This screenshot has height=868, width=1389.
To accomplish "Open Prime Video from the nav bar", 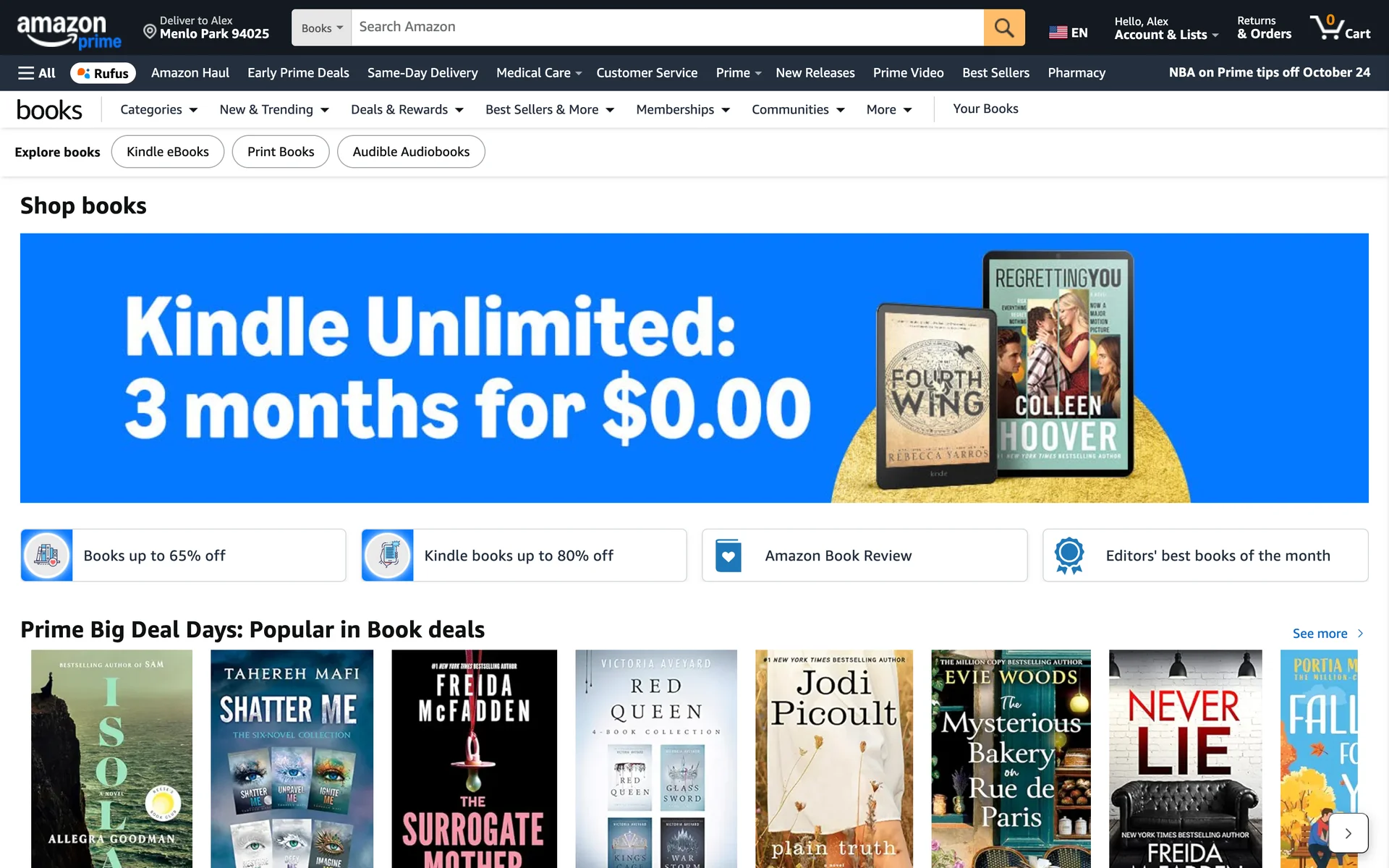I will (908, 73).
